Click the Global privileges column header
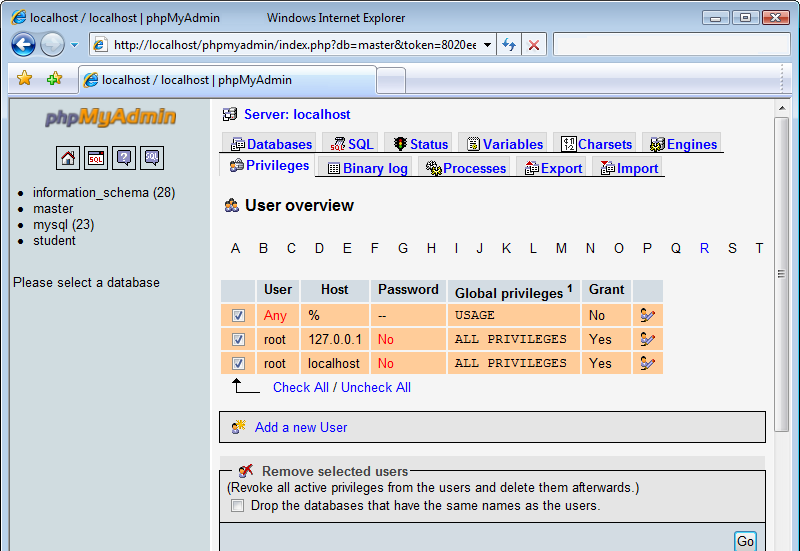Image resolution: width=800 pixels, height=551 pixels. pyautogui.click(x=514, y=292)
